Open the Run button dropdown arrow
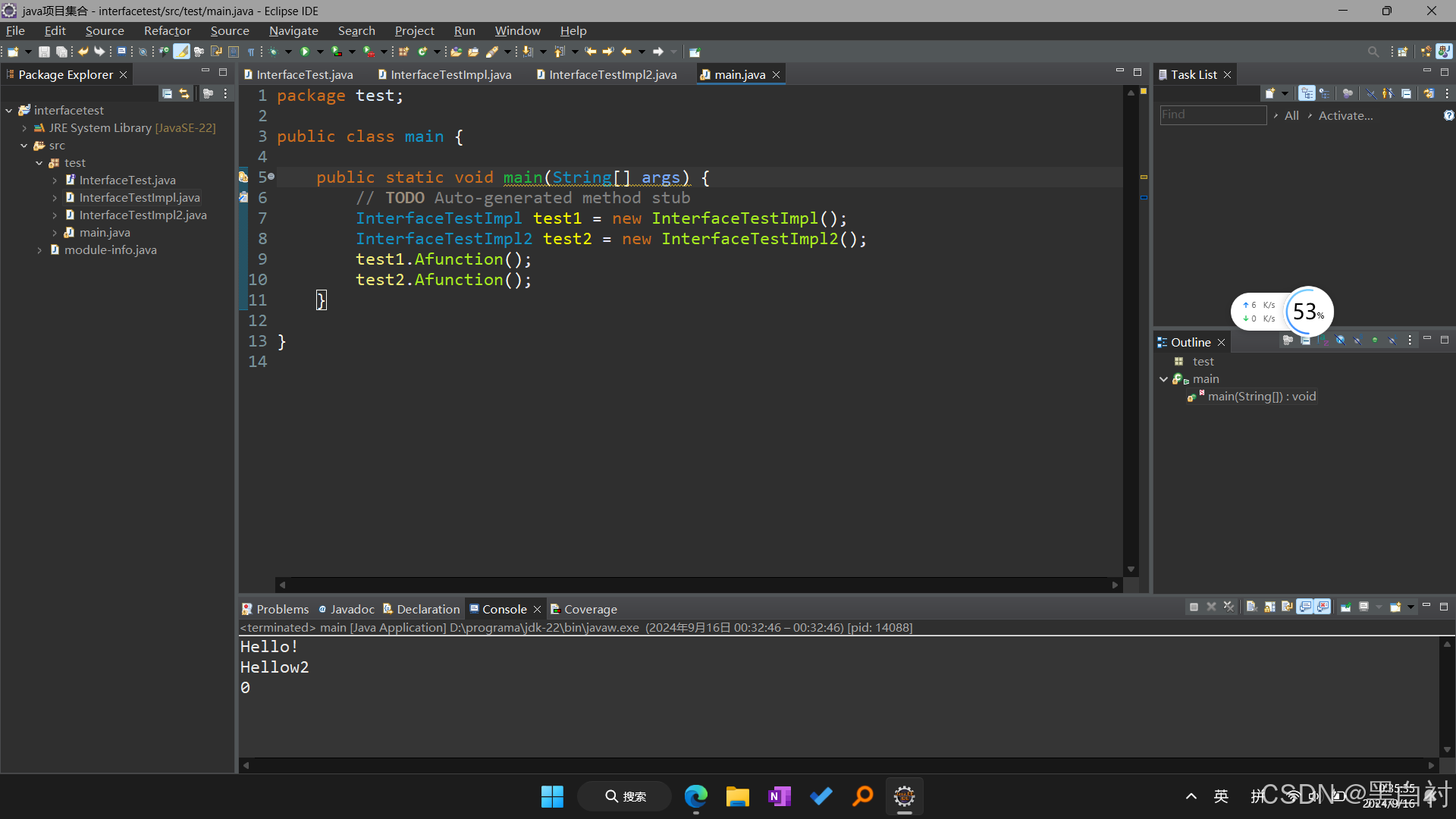This screenshot has height=819, width=1456. 319,52
